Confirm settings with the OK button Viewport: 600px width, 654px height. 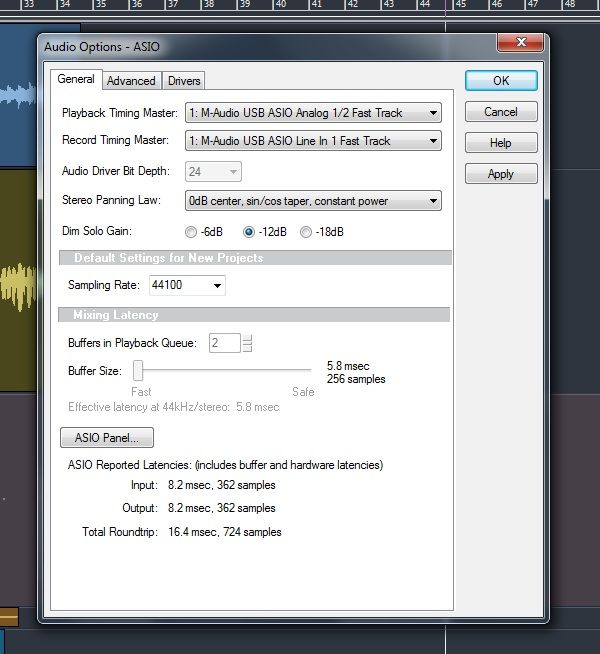pyautogui.click(x=500, y=81)
